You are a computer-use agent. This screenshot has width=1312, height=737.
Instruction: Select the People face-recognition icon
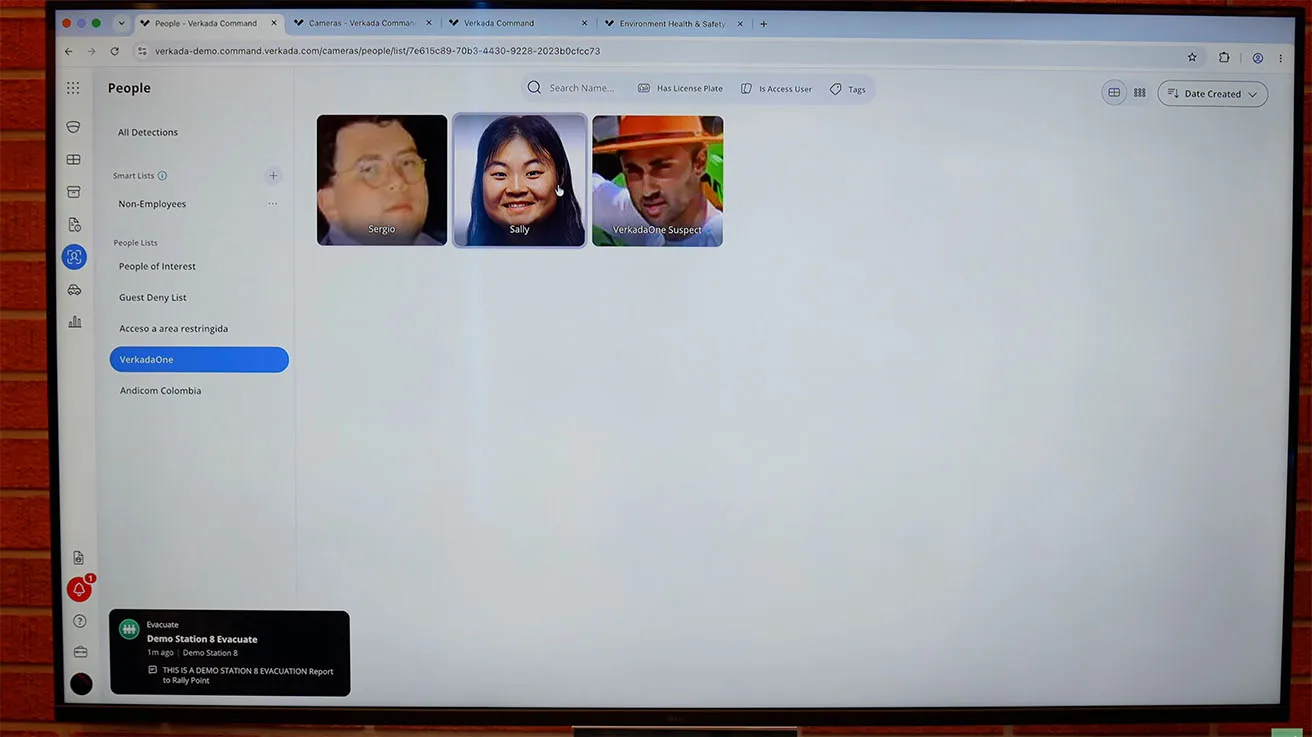[74, 257]
